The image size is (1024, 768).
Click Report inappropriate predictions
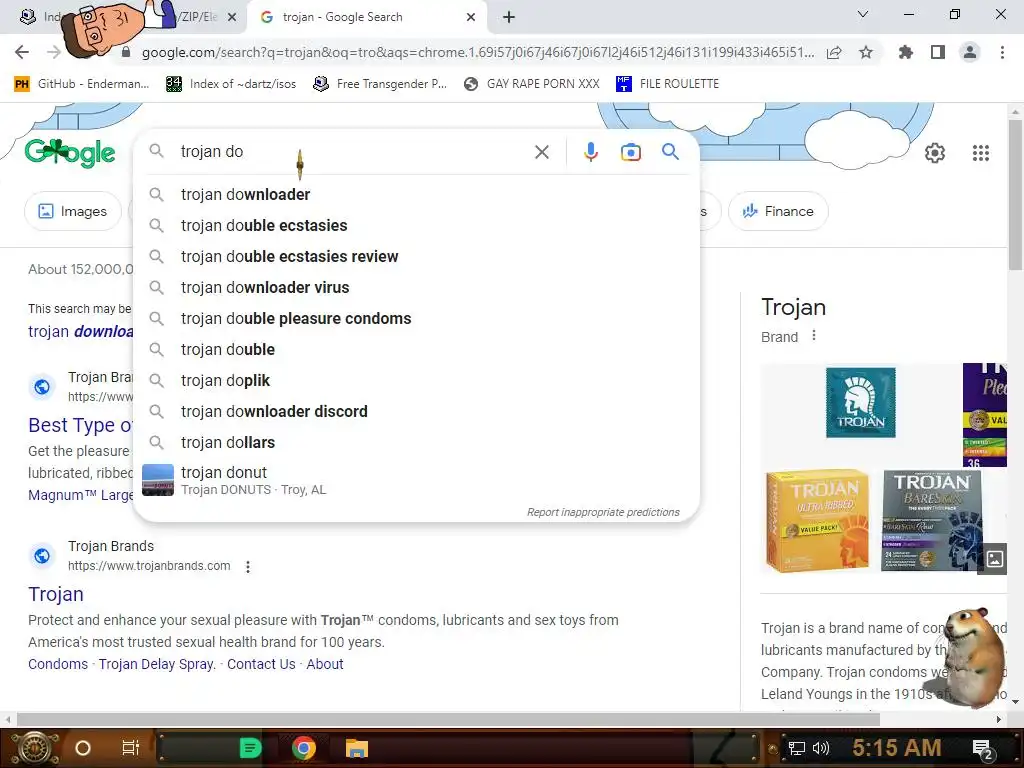point(603,512)
